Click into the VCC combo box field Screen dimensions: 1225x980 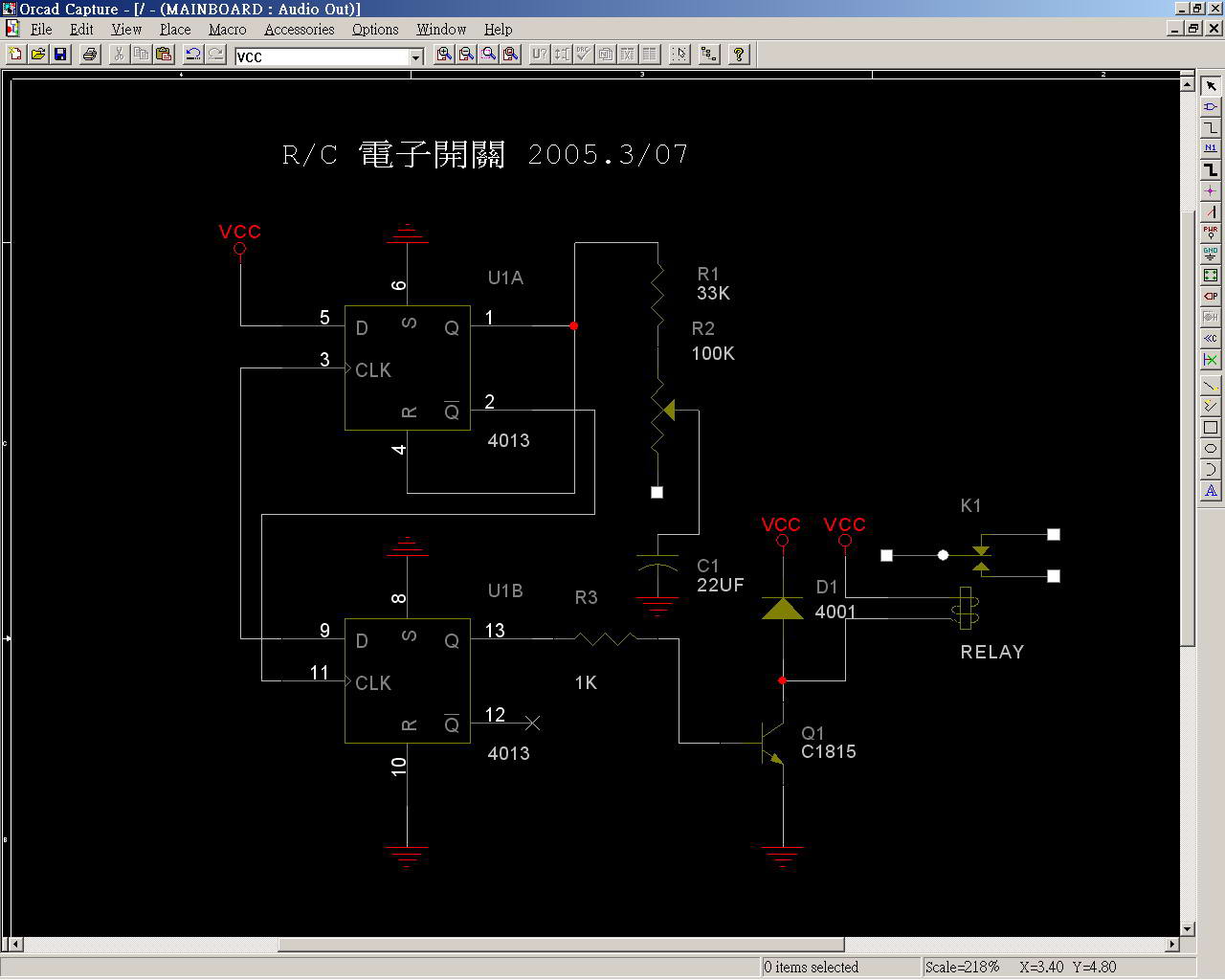pyautogui.click(x=322, y=57)
